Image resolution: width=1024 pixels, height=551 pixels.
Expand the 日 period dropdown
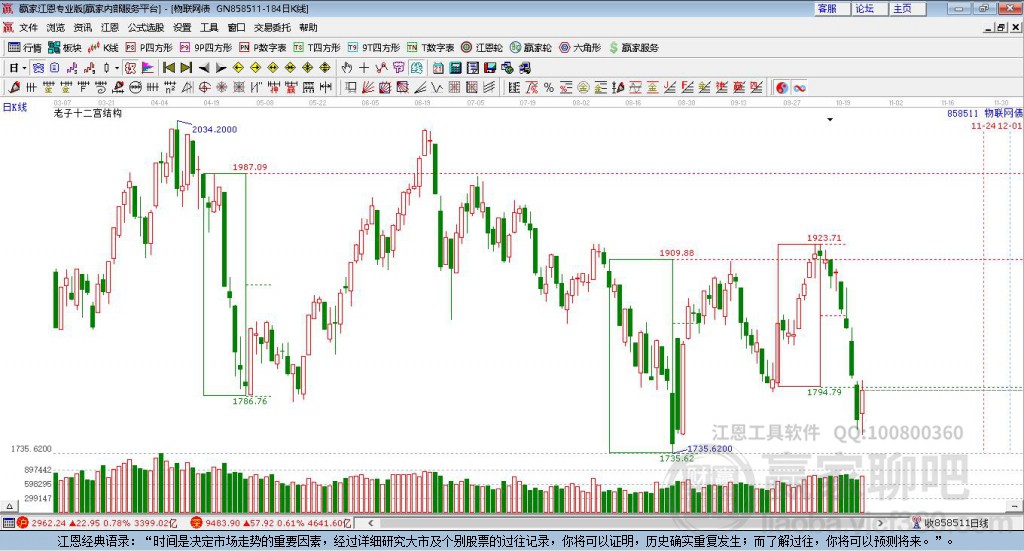pos(24,68)
